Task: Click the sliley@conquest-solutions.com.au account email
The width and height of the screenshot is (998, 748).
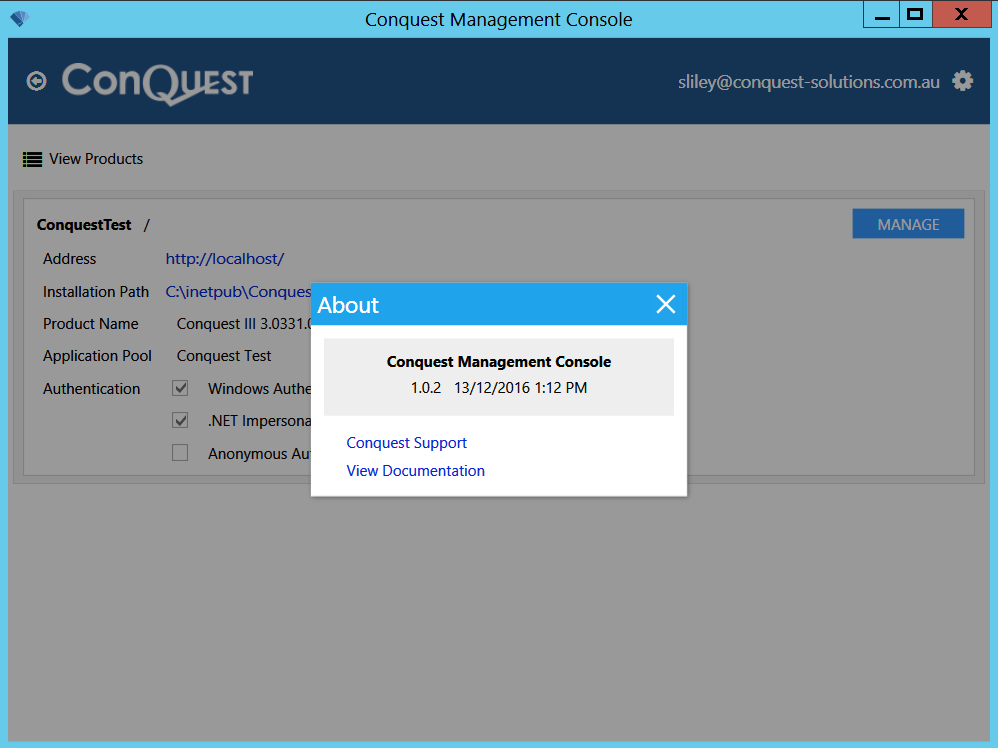Action: tap(808, 82)
